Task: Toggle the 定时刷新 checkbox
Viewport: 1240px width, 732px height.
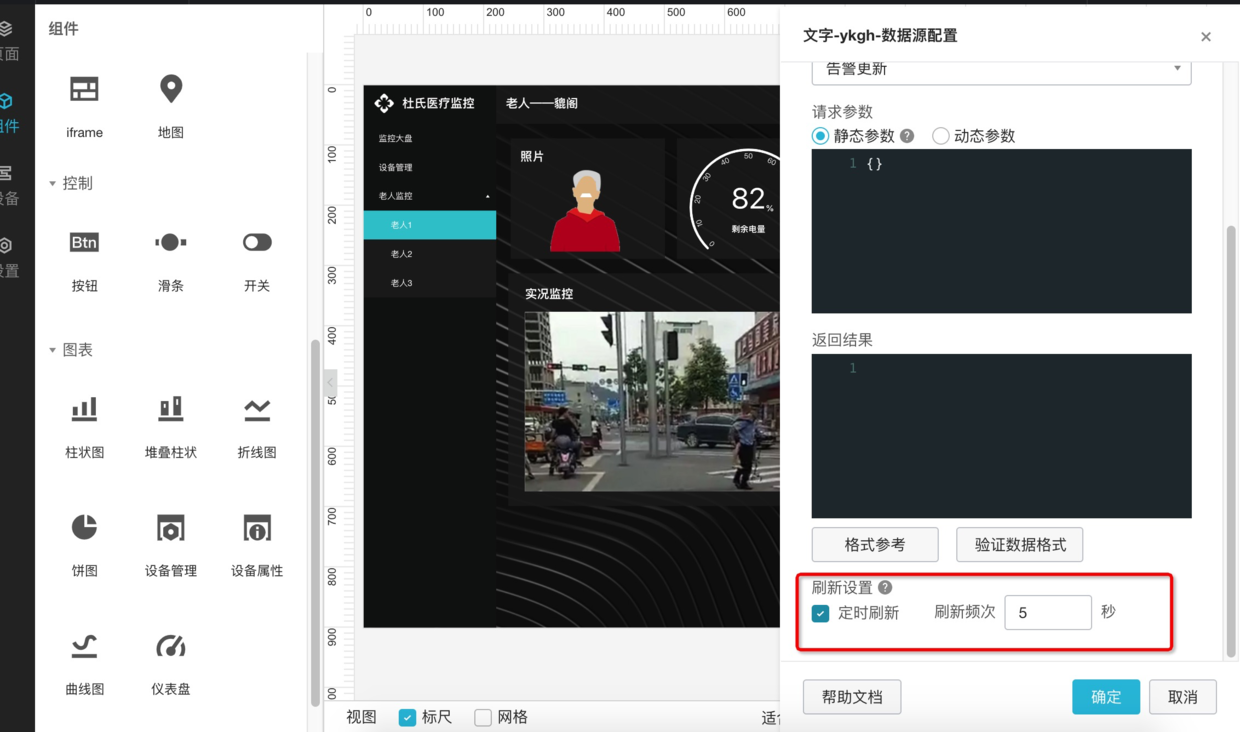Action: coord(821,613)
